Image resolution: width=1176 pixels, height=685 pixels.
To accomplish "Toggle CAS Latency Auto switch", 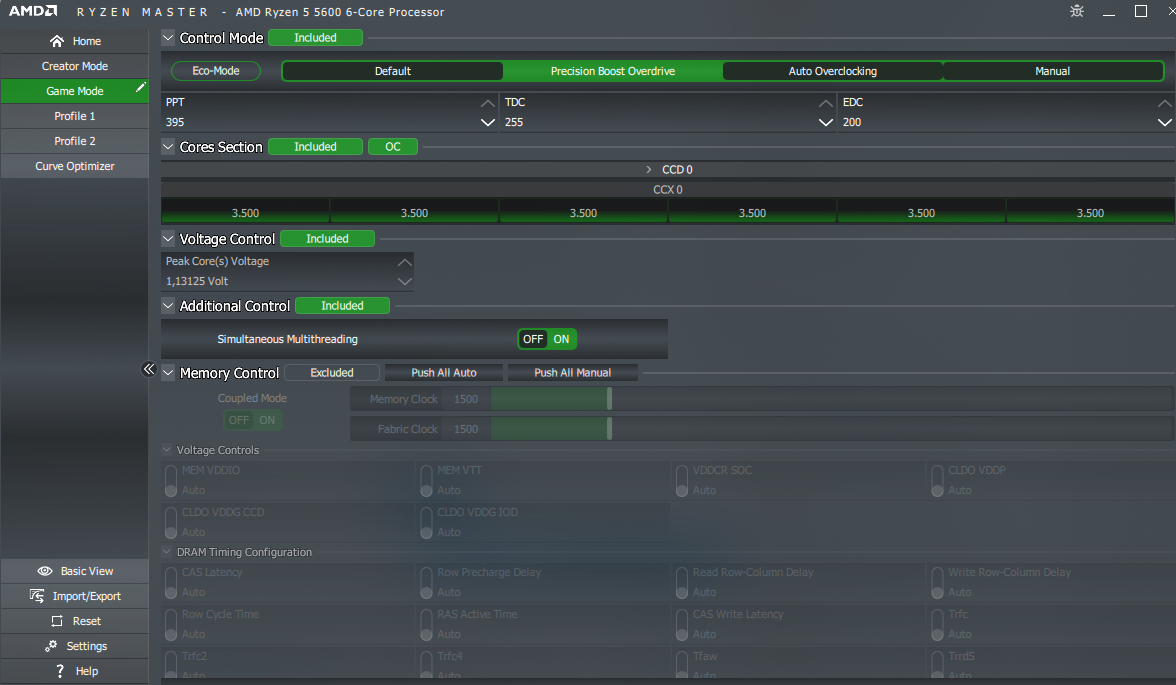I will [171, 582].
